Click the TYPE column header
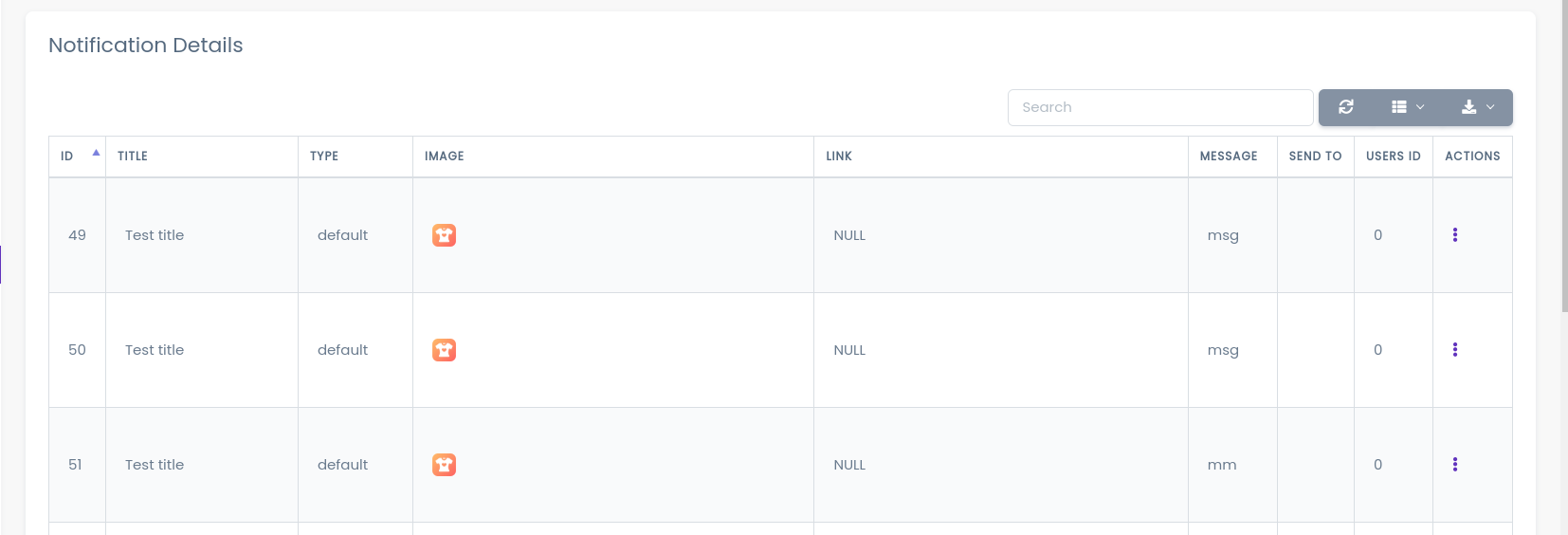This screenshot has width=1568, height=535. [324, 157]
